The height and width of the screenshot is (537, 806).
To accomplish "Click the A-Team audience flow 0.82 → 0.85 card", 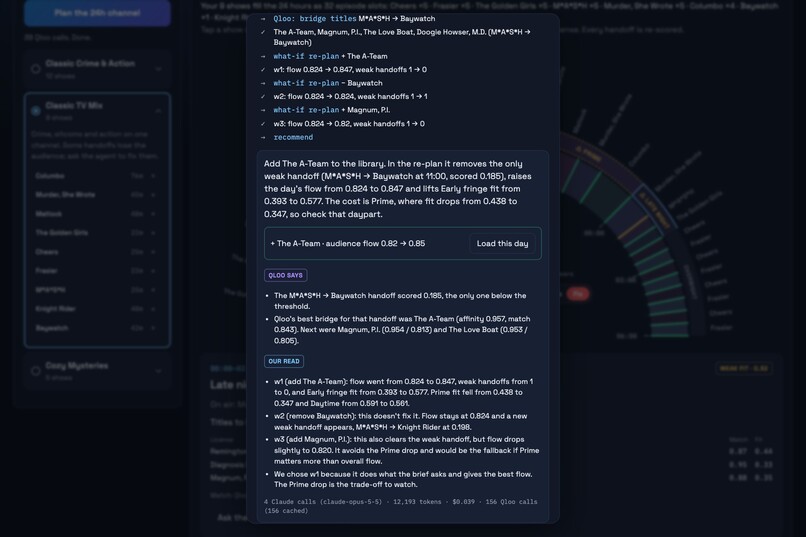I will (x=402, y=244).
